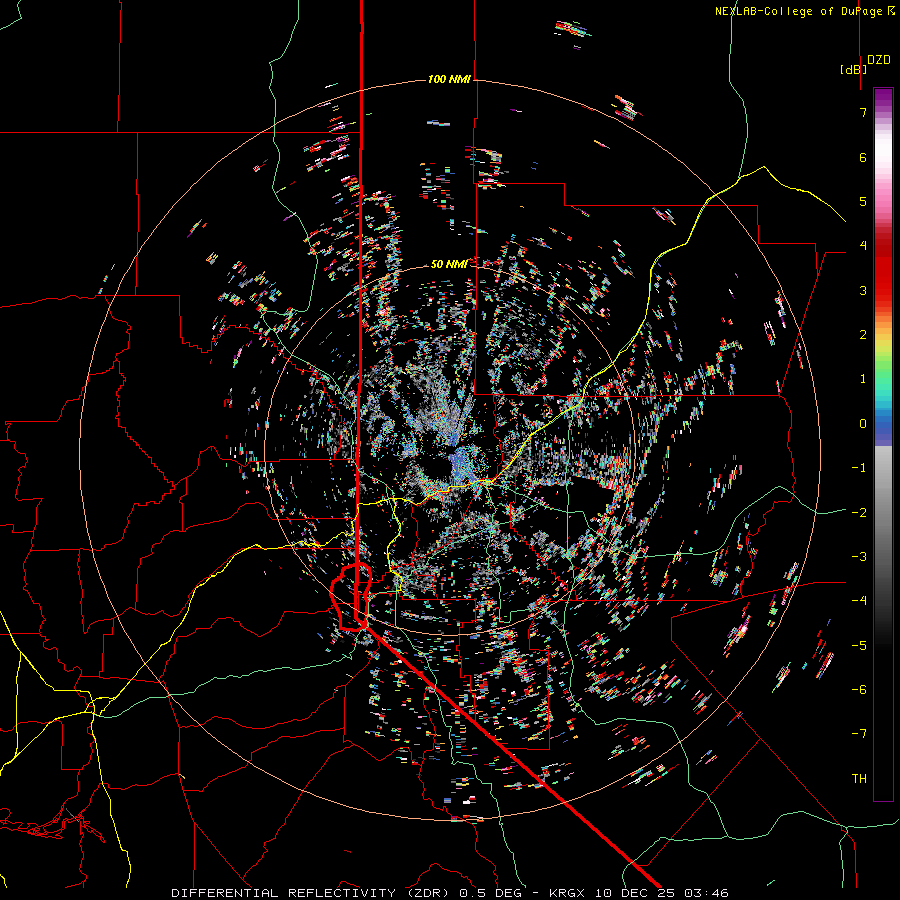Viewport: 900px width, 900px height.
Task: Click the 50 NMI range ring label
Action: (449, 264)
